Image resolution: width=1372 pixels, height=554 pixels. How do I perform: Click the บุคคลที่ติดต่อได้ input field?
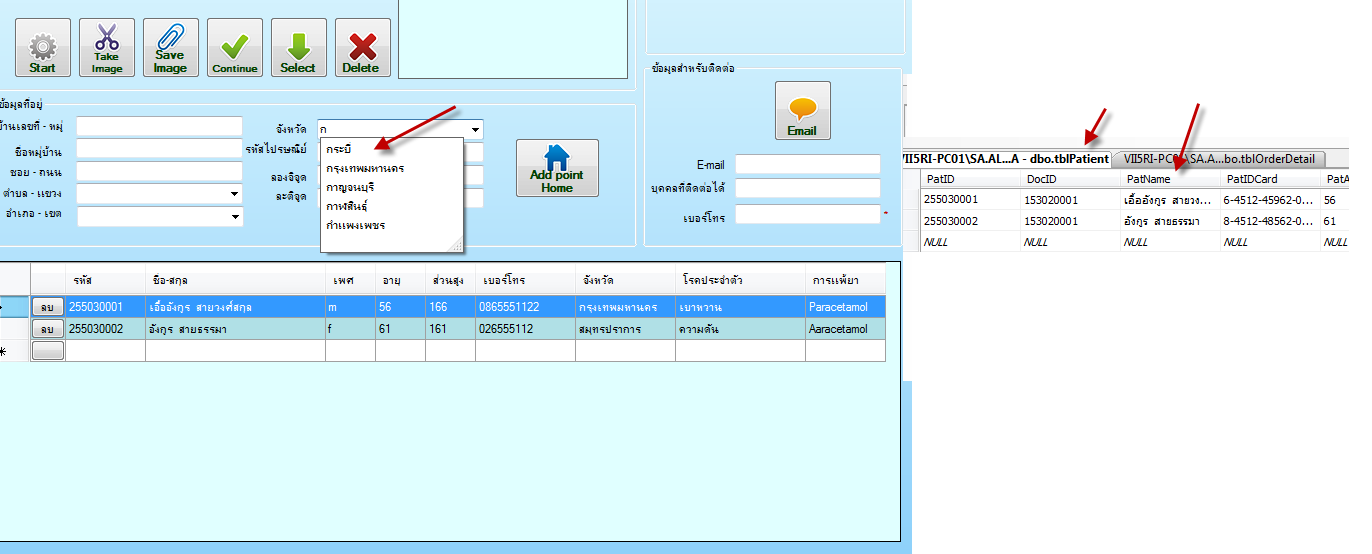(x=807, y=188)
